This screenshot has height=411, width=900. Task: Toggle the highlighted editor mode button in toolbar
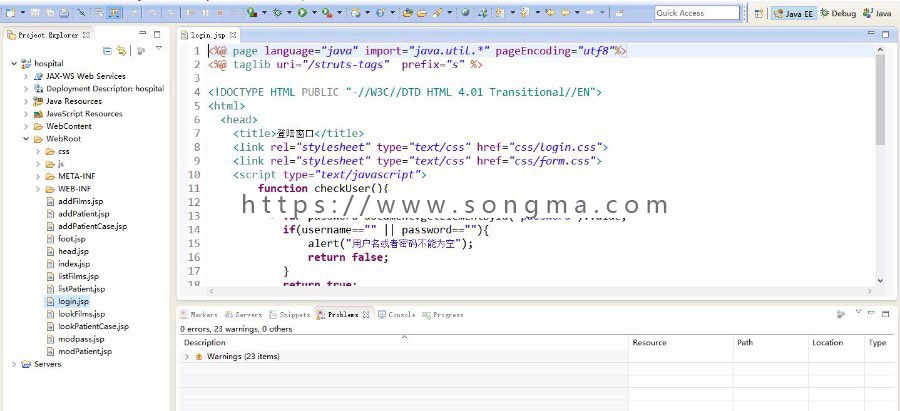[114, 12]
